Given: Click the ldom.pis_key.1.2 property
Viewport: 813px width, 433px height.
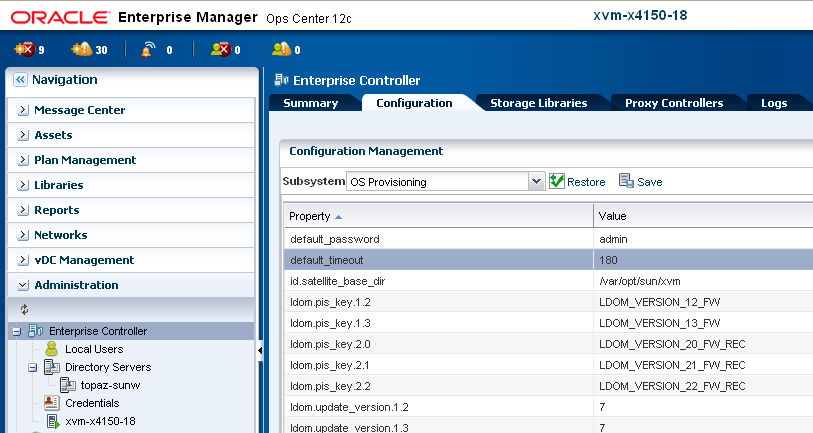Looking at the screenshot, I should tap(330, 302).
